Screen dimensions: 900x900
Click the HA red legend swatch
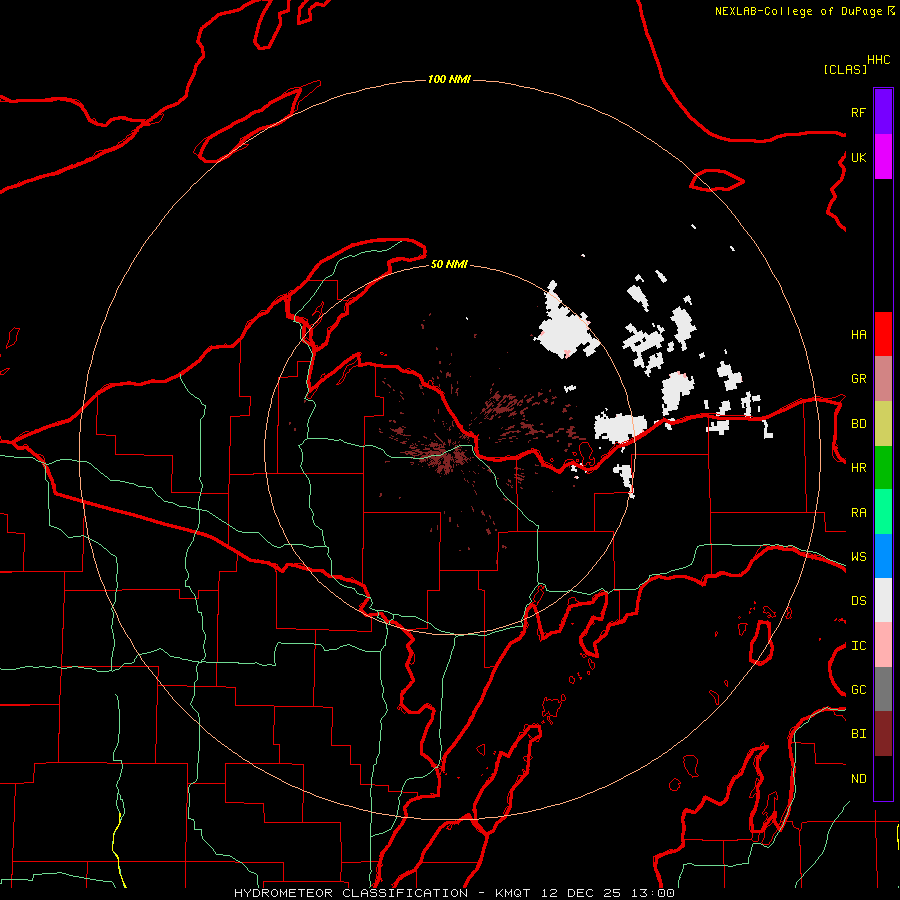(883, 334)
